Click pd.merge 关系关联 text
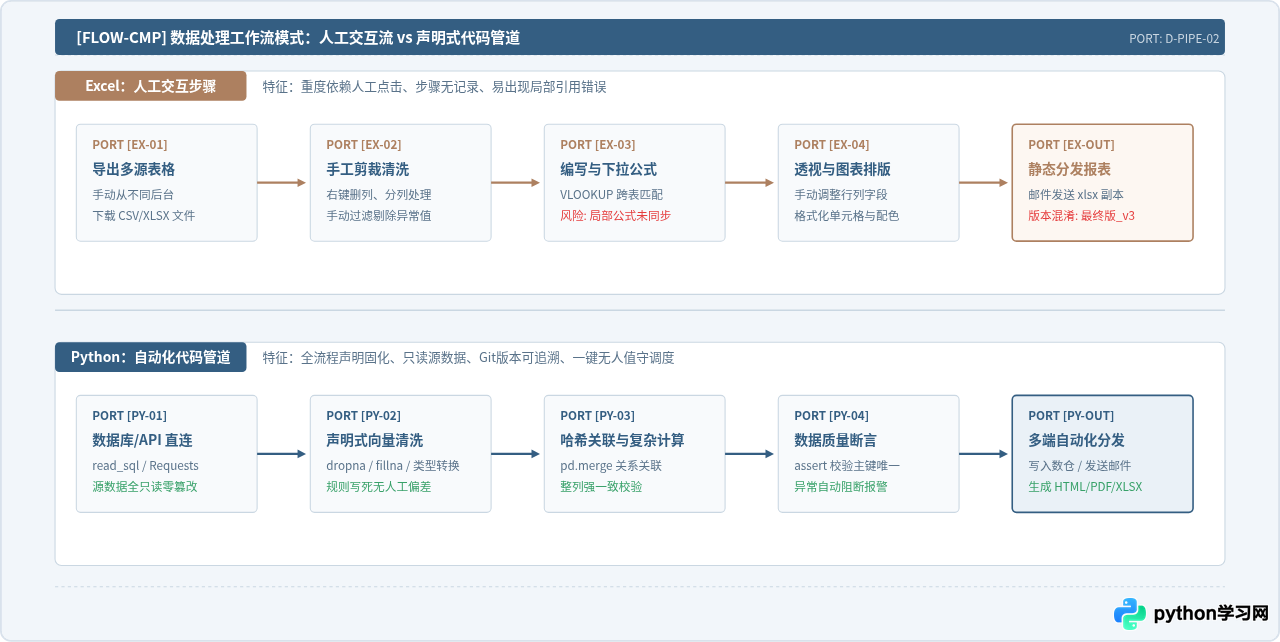Screen dimensions: 1280x642 (611, 466)
